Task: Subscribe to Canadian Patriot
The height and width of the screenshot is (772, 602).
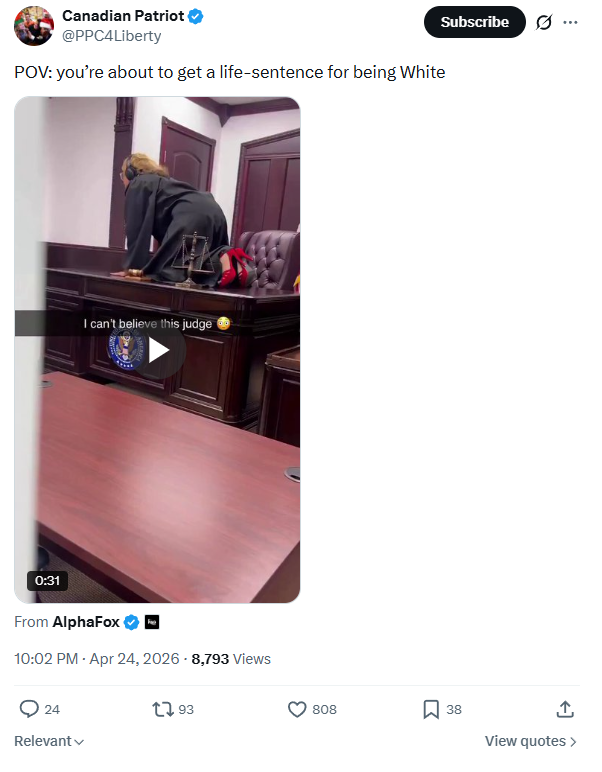Action: click(x=475, y=22)
